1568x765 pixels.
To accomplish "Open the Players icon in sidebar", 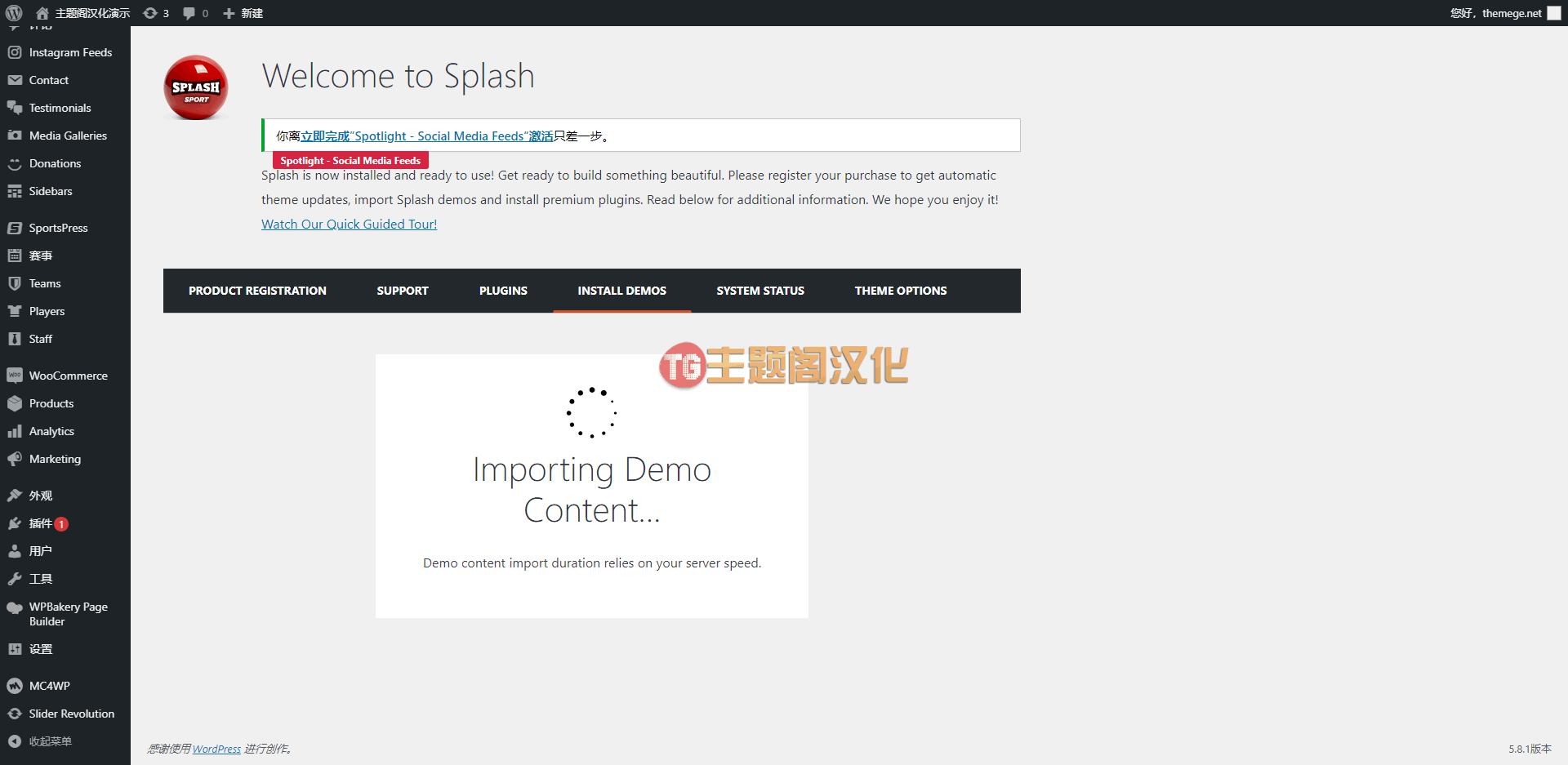I will pyautogui.click(x=15, y=311).
